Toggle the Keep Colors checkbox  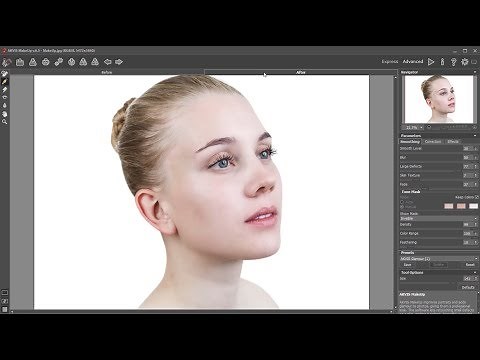click(x=477, y=197)
